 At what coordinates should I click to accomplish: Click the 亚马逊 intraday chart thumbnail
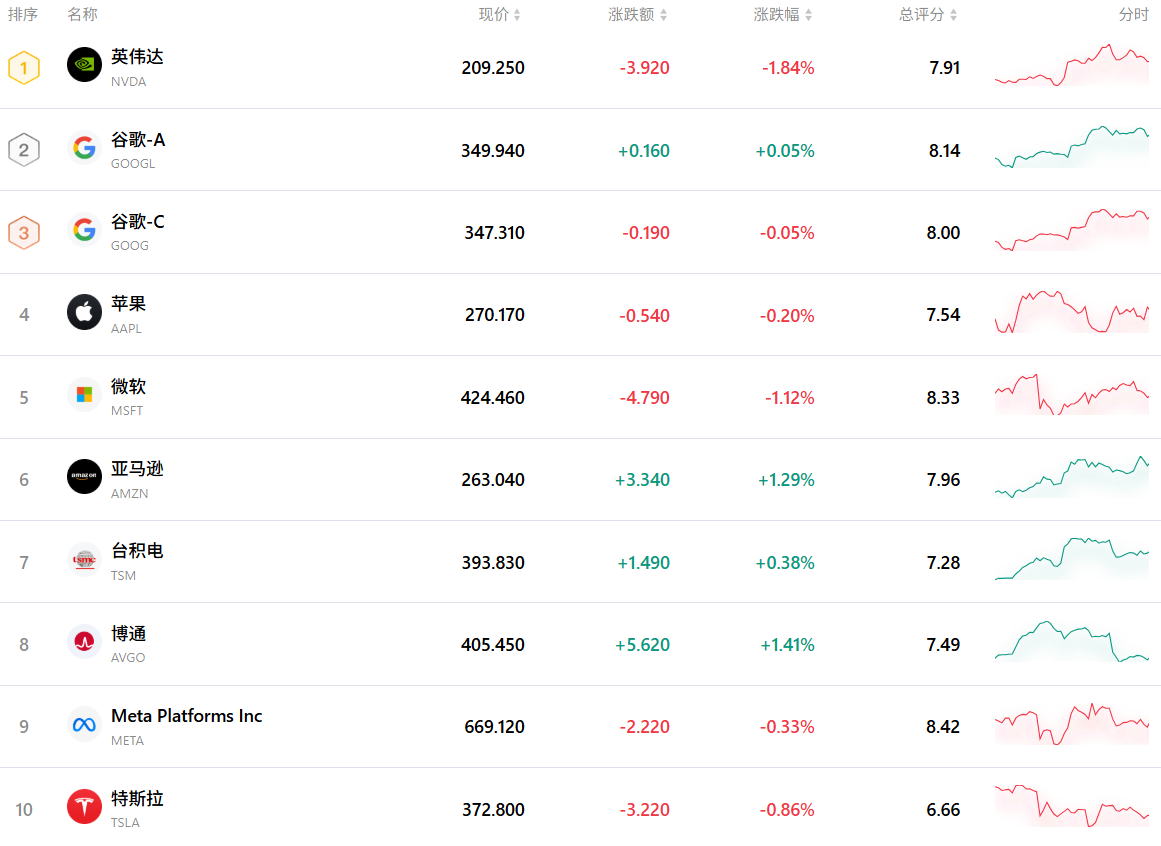1071,477
